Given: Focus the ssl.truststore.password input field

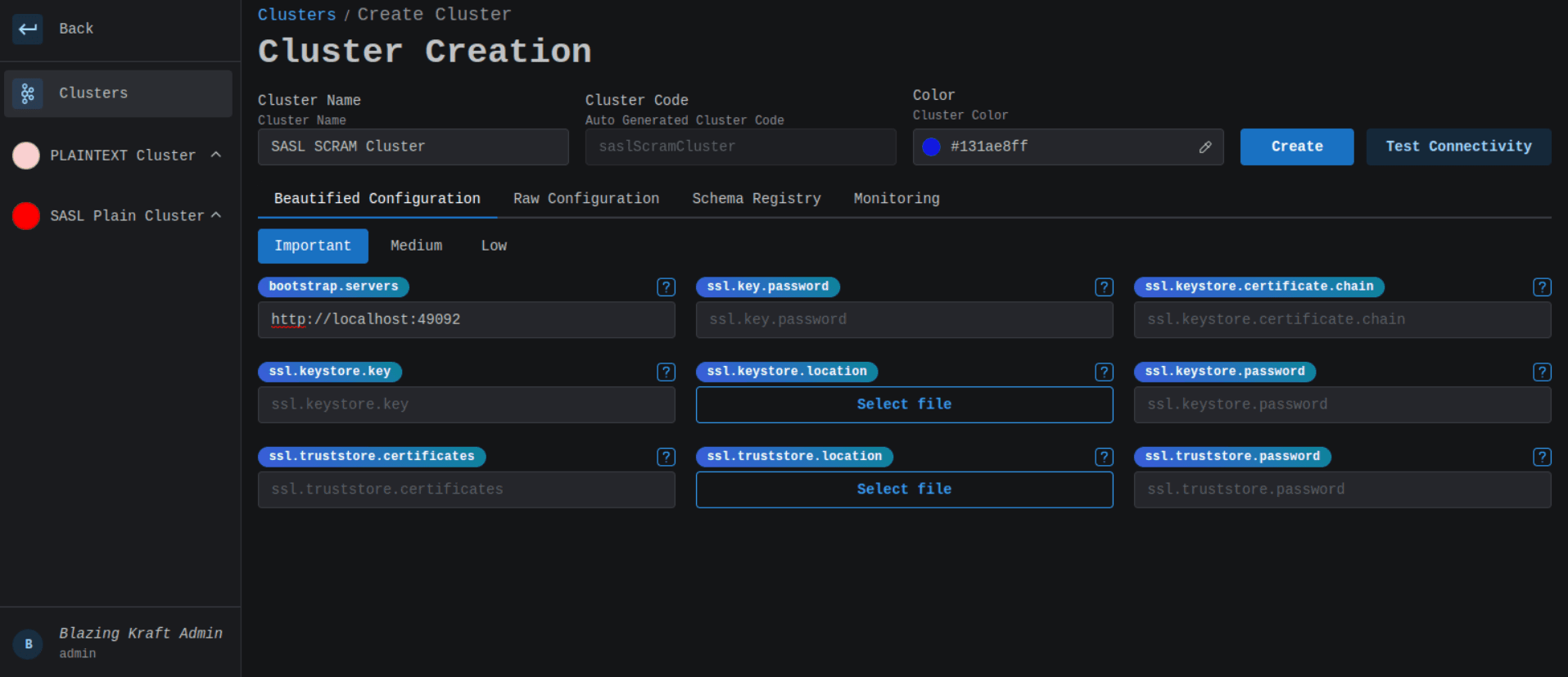Looking at the screenshot, I should (1343, 490).
